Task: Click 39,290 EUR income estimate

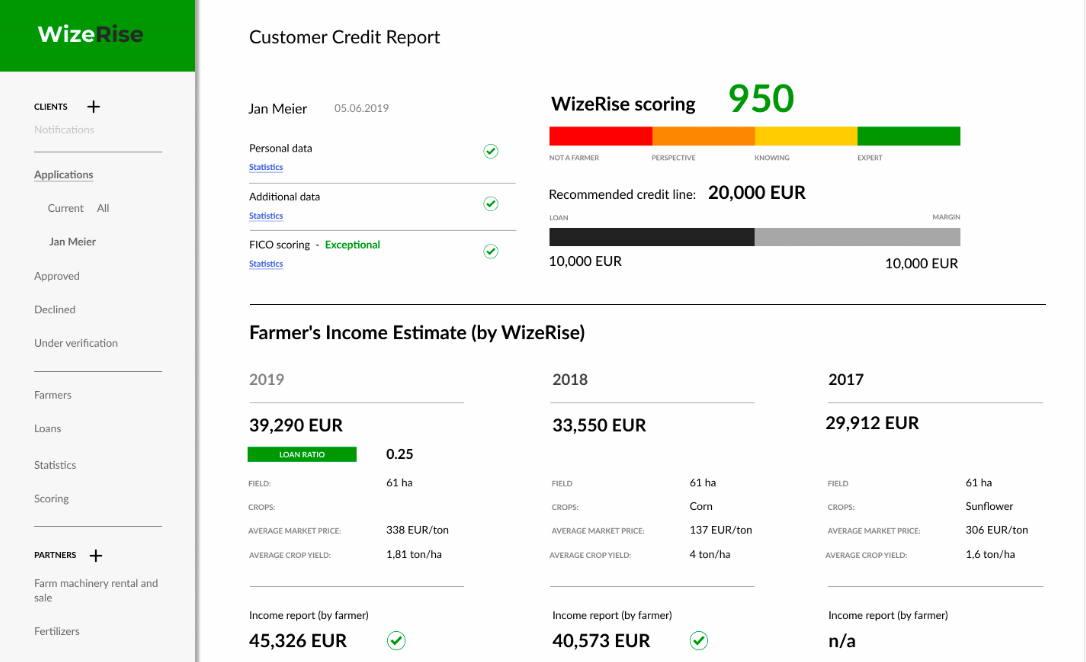Action: (x=296, y=425)
